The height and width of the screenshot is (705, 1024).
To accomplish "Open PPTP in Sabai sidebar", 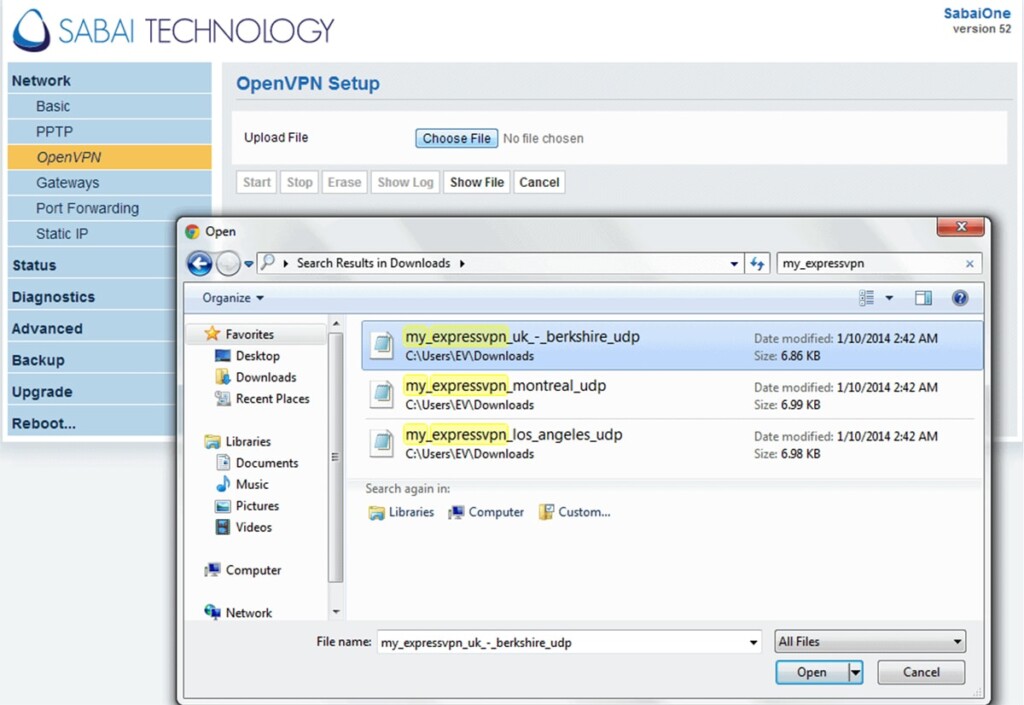I will (x=109, y=132).
